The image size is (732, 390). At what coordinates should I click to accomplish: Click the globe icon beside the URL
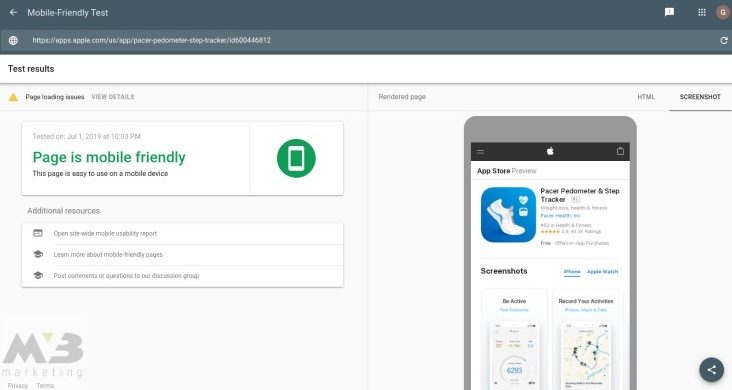tap(13, 41)
